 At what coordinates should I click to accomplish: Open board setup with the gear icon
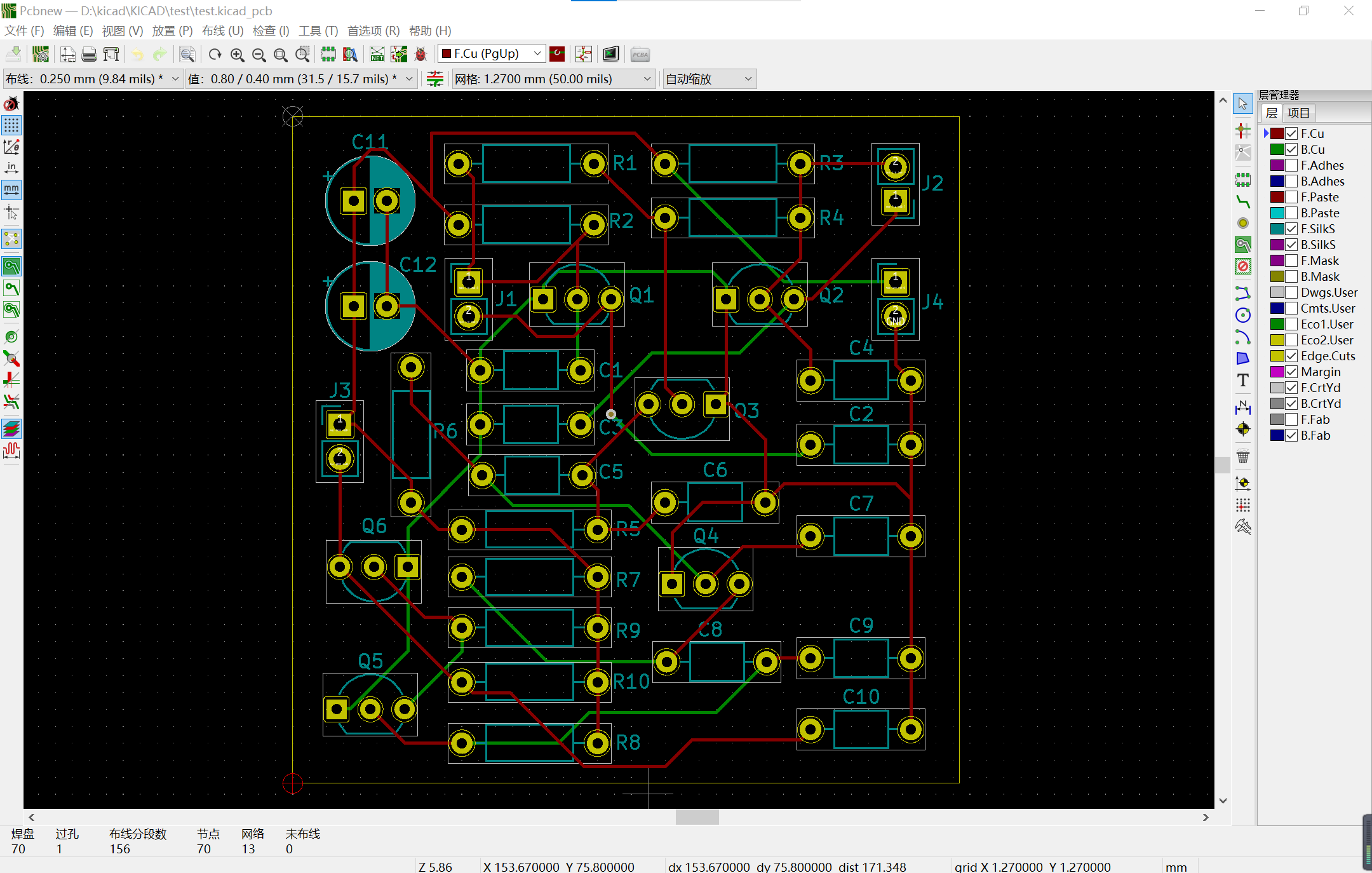41,54
